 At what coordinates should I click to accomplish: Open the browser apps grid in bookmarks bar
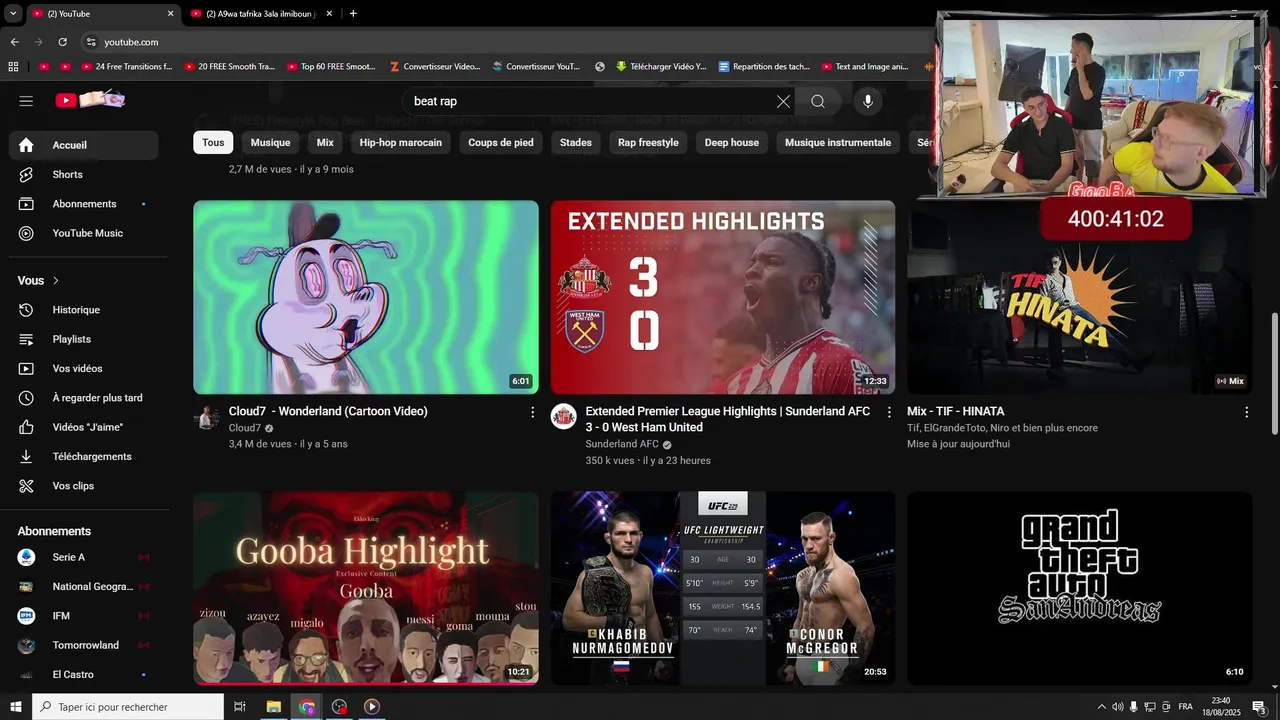click(13, 67)
